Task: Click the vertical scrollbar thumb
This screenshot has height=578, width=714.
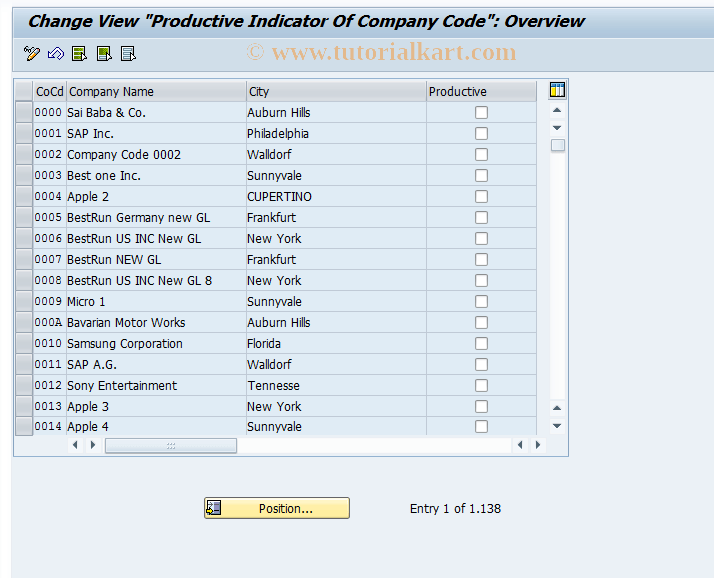Action: 557,145
